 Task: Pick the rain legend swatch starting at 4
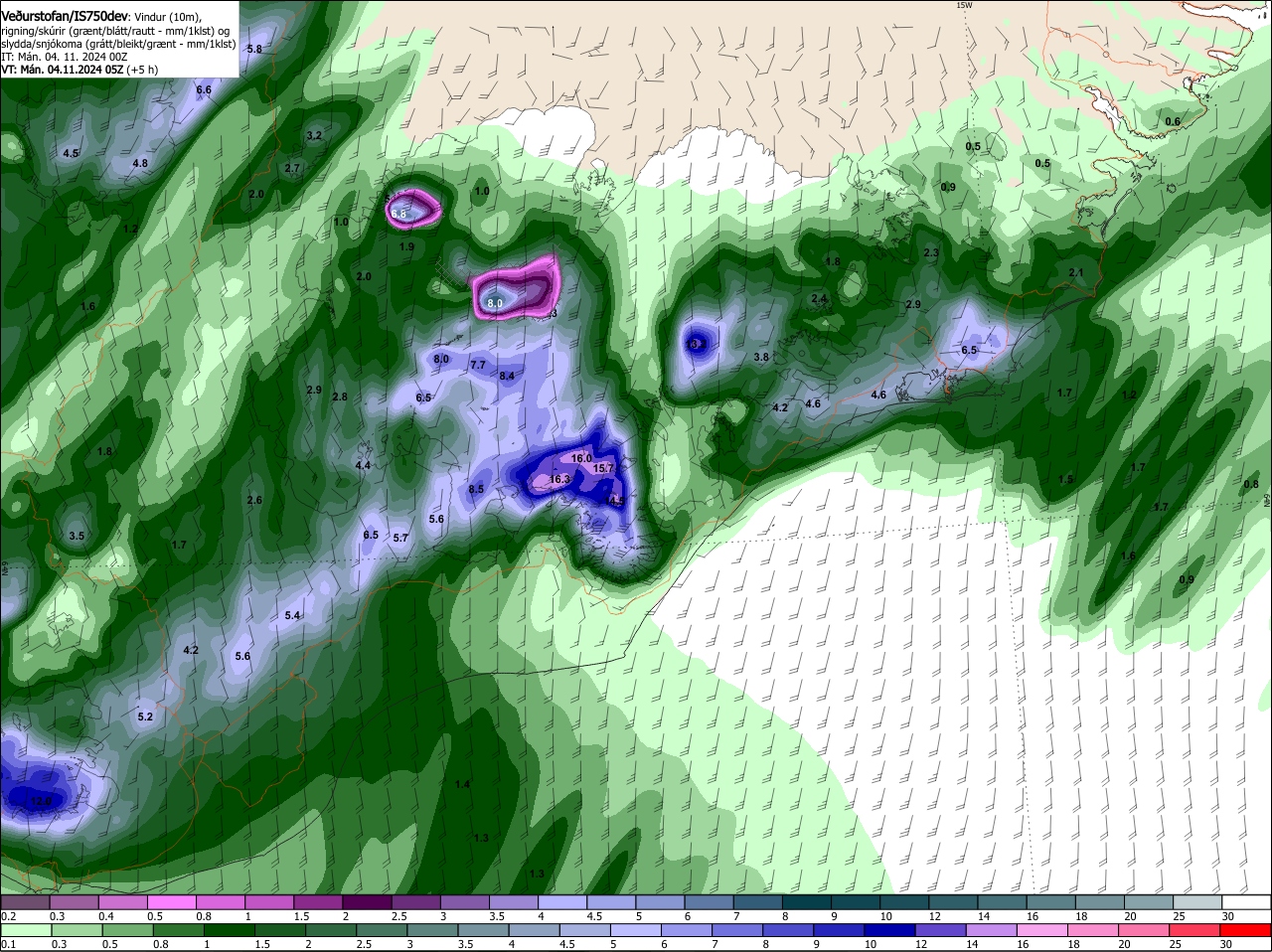coord(535,930)
